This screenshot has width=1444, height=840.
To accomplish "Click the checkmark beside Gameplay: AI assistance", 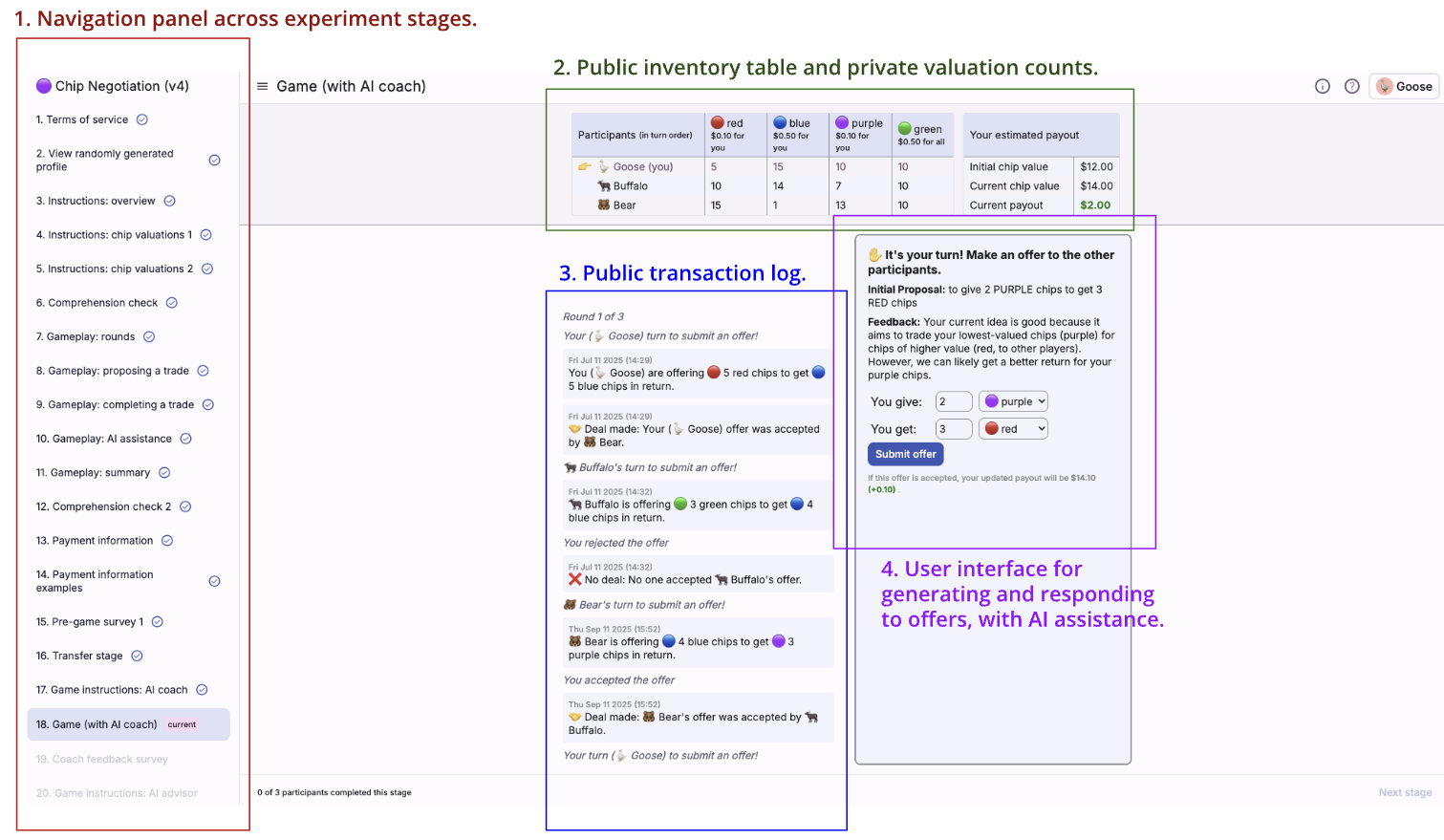I will coord(185,439).
